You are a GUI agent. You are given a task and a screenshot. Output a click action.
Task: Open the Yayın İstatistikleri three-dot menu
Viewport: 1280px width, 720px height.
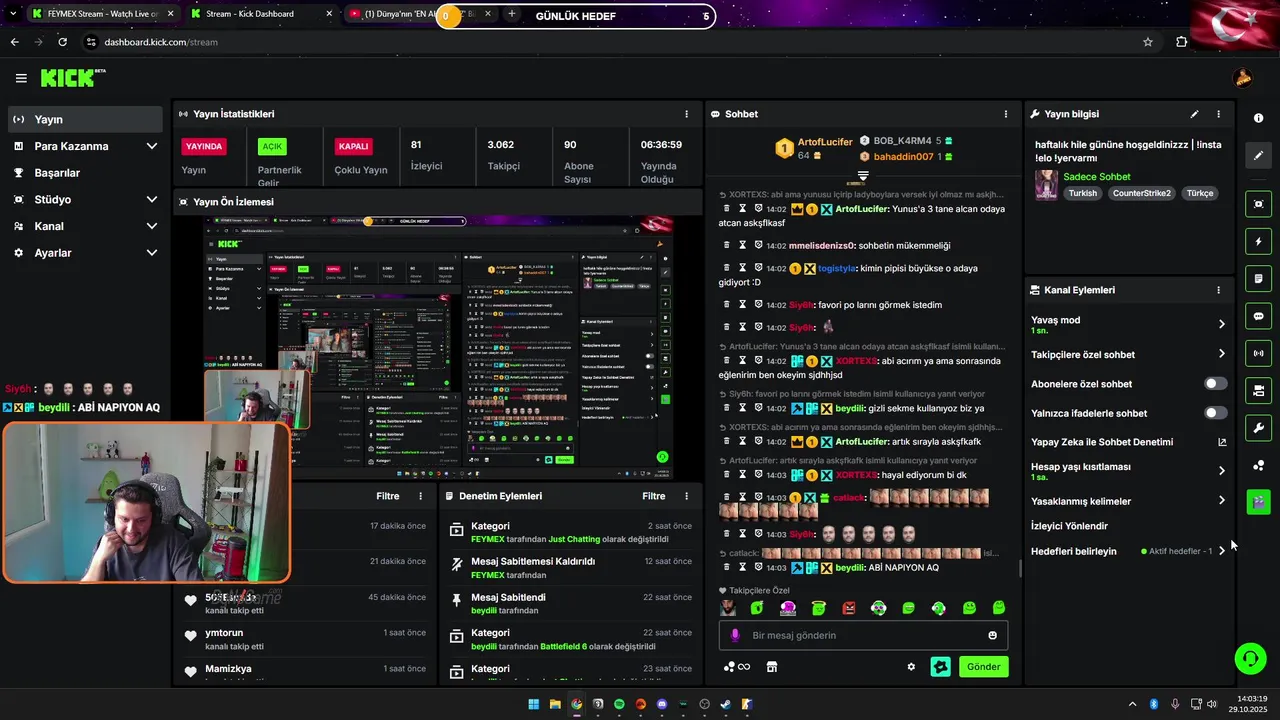click(x=686, y=114)
